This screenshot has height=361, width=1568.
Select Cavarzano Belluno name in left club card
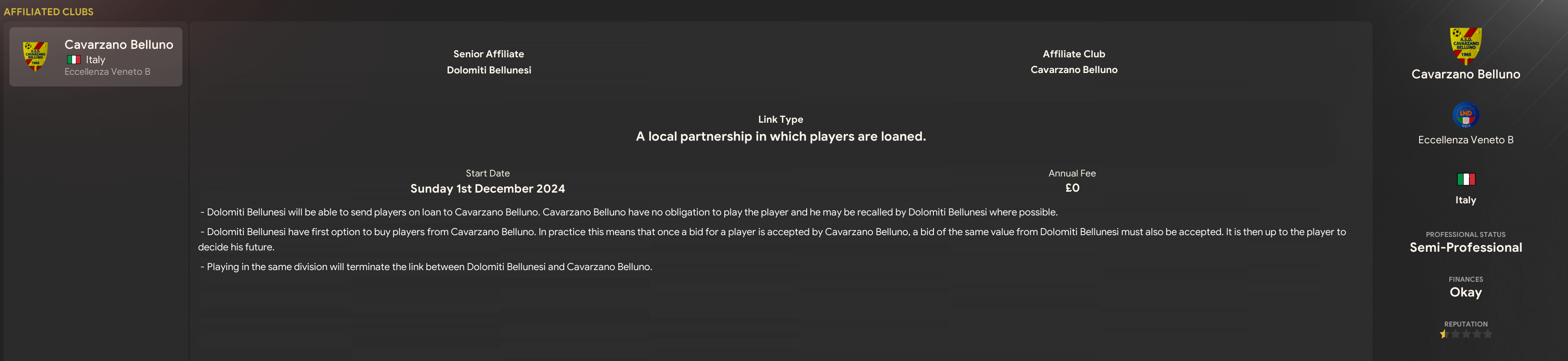pos(119,44)
